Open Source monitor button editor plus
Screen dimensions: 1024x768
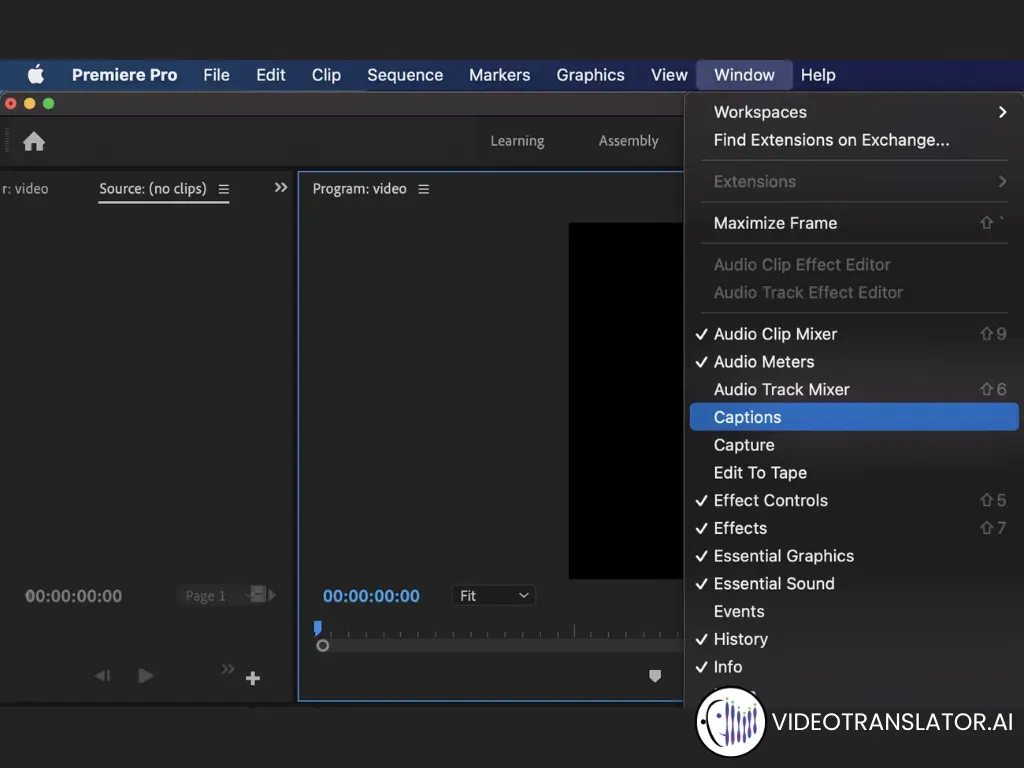pos(253,679)
